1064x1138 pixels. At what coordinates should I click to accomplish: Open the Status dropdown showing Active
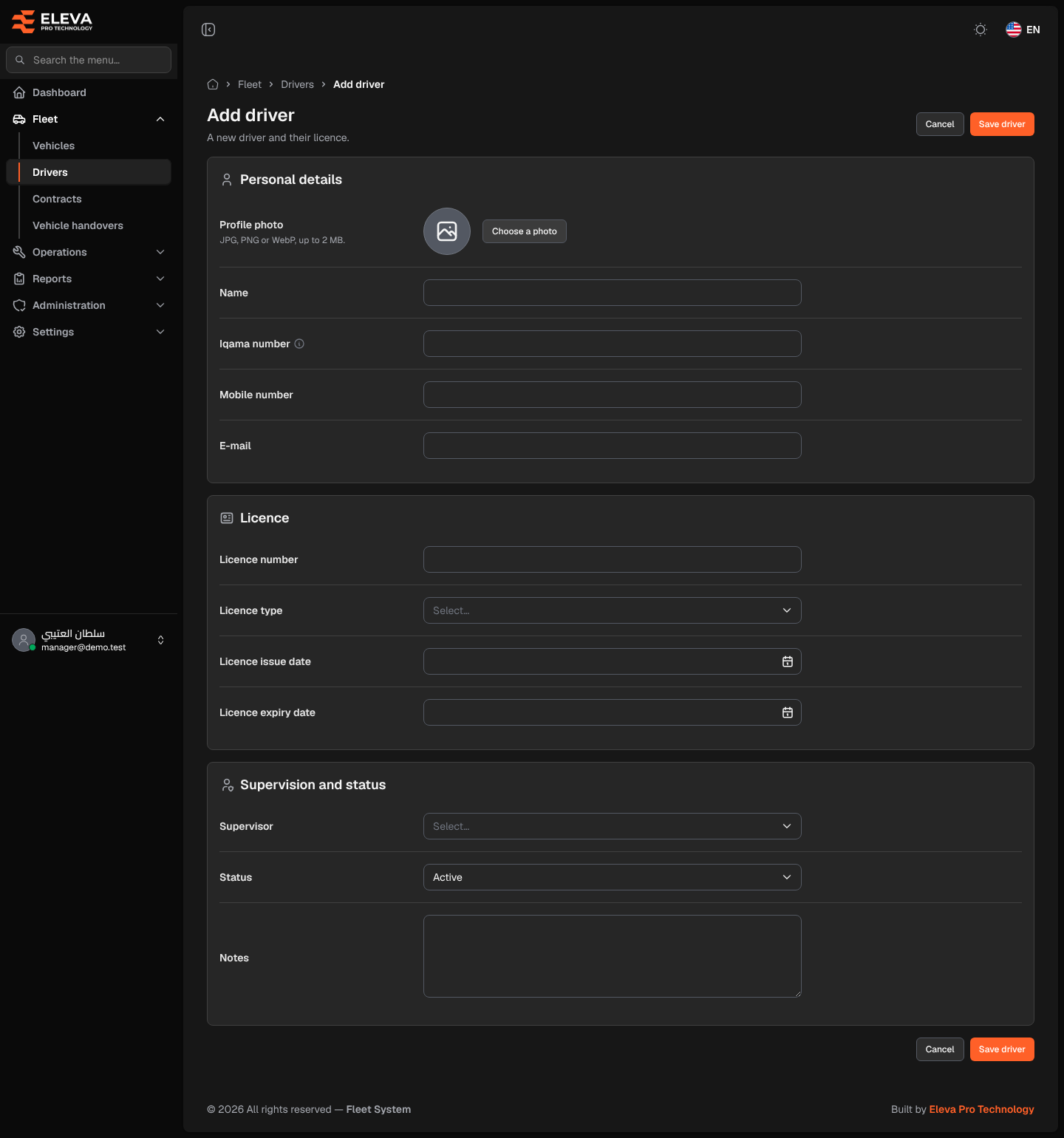(613, 877)
